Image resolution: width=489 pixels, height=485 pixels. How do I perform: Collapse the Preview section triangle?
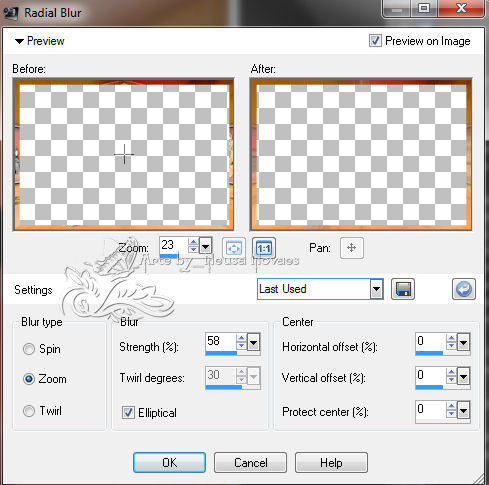click(x=19, y=41)
